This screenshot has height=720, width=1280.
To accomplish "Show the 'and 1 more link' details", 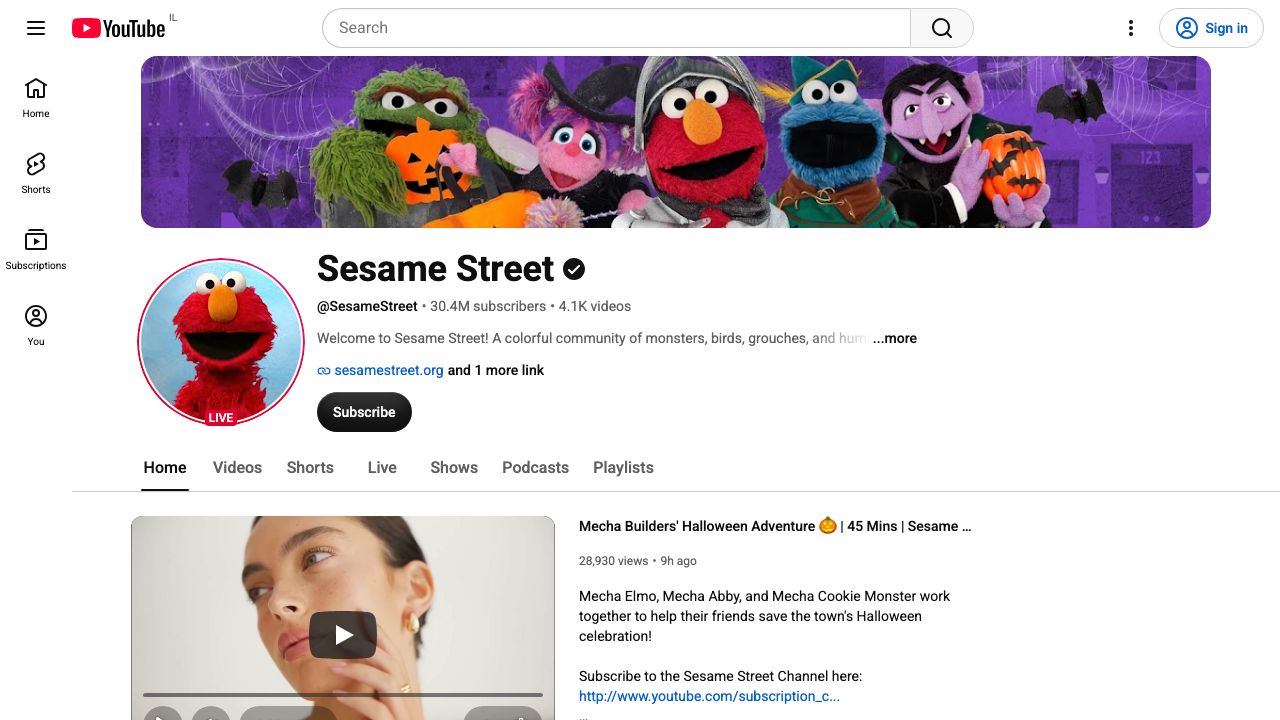I will click(496, 370).
